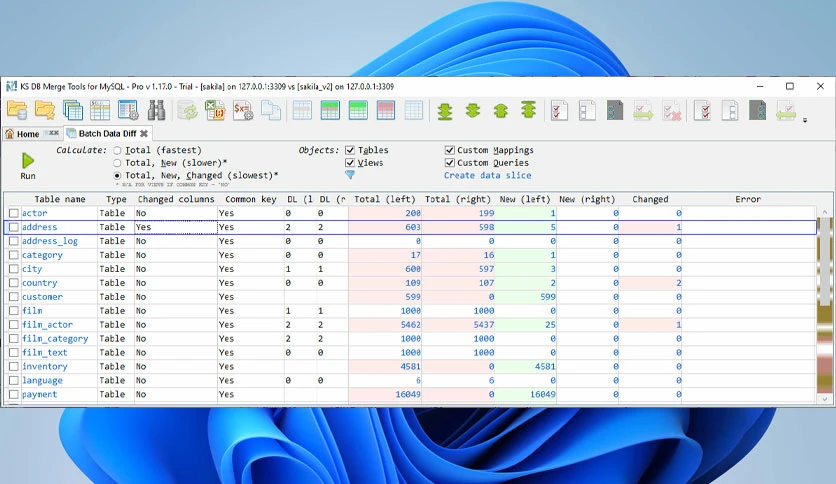Click document icon with green right arrow
This screenshot has height=484, width=836.
(x=643, y=111)
